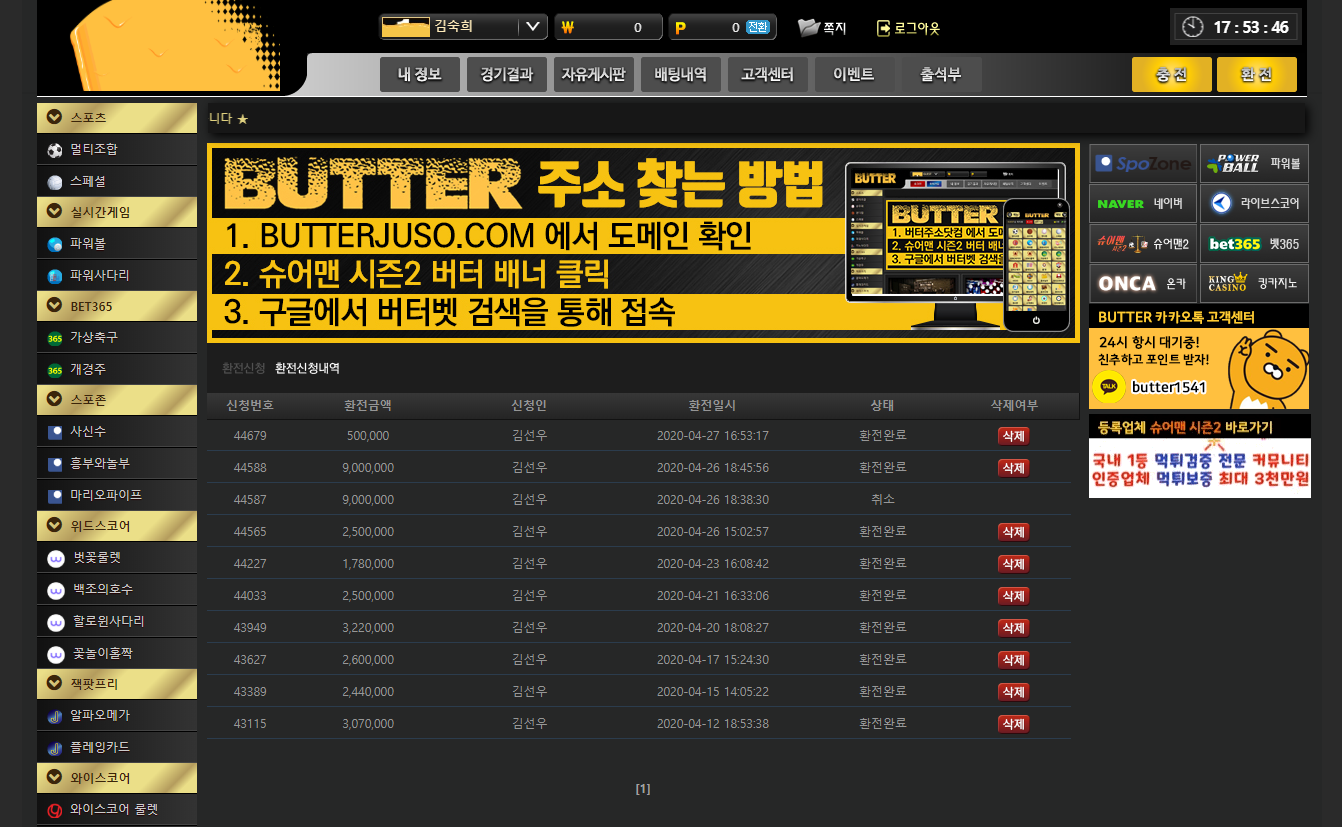The height and width of the screenshot is (827, 1342).
Task: Select 파워볼 in the left sidebar
Action: [x=55, y=244]
